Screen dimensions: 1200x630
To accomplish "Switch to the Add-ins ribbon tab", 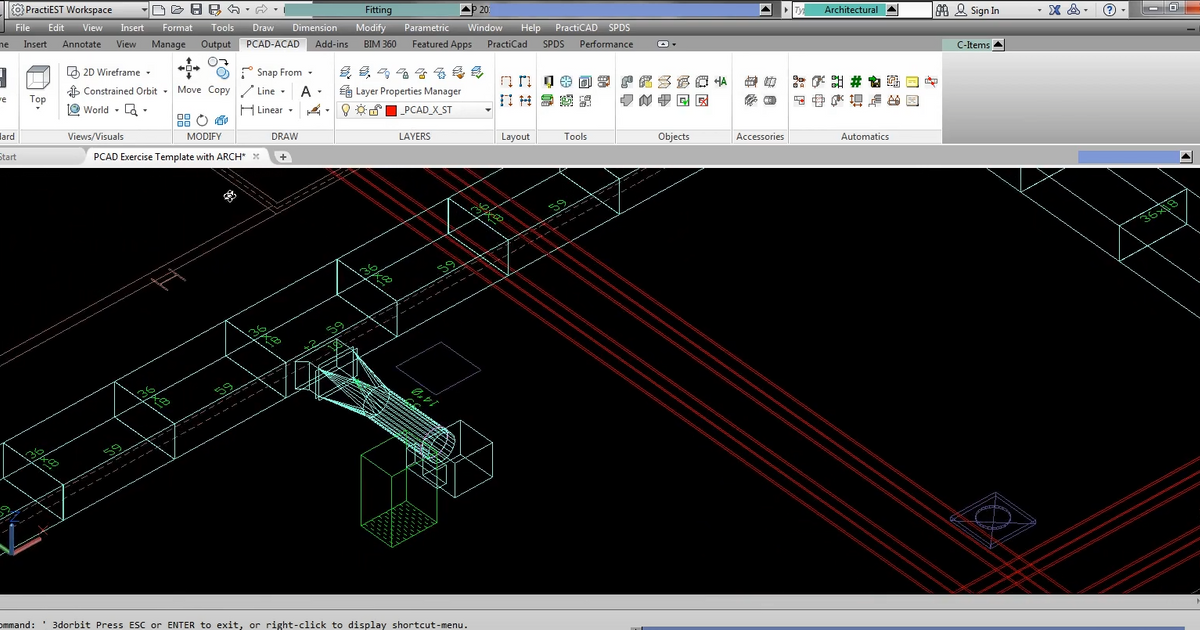I will click(331, 44).
